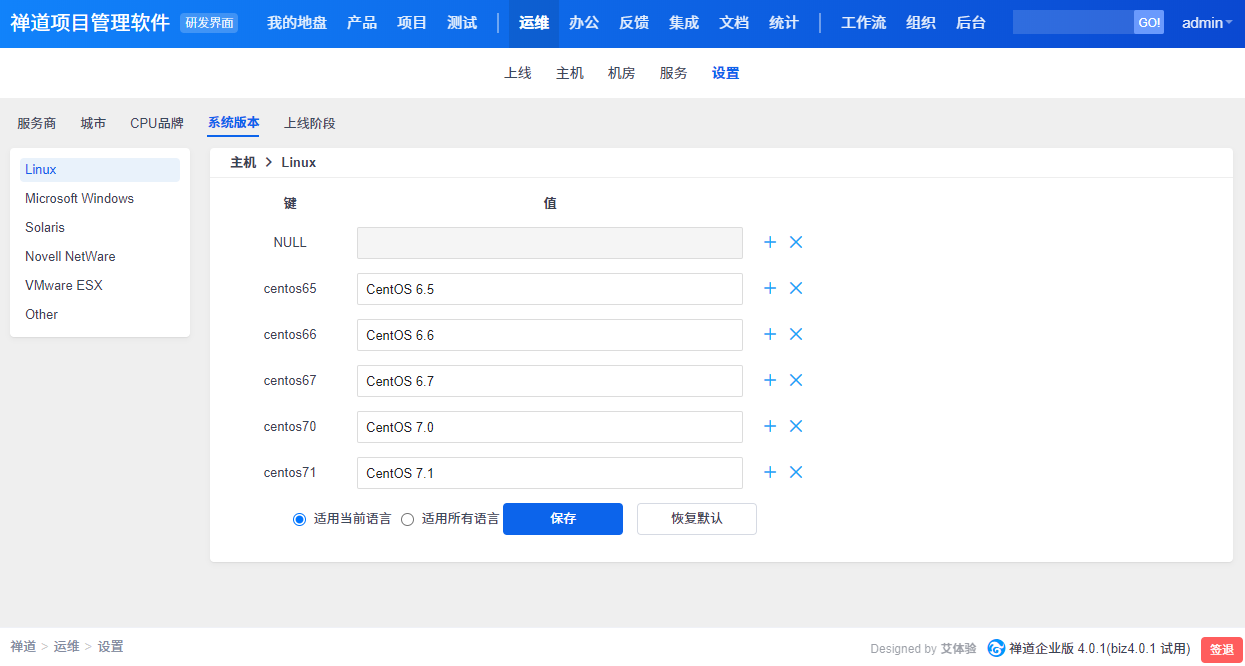The width and height of the screenshot is (1245, 666).
Task: Add a row after centos71
Action: 770,472
